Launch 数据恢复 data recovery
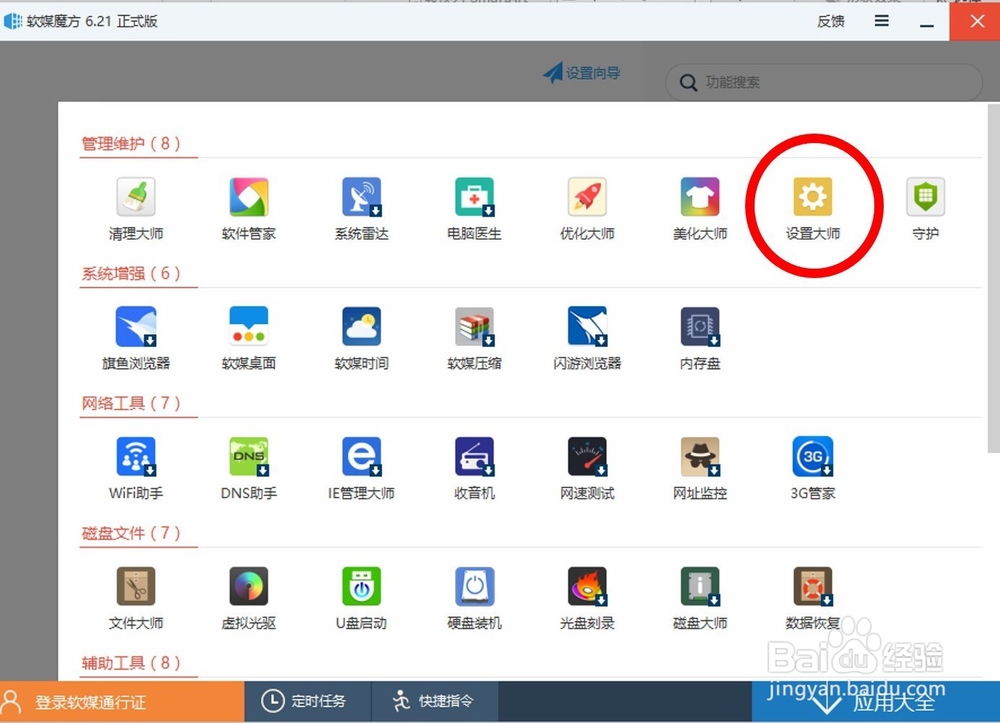 [x=813, y=587]
